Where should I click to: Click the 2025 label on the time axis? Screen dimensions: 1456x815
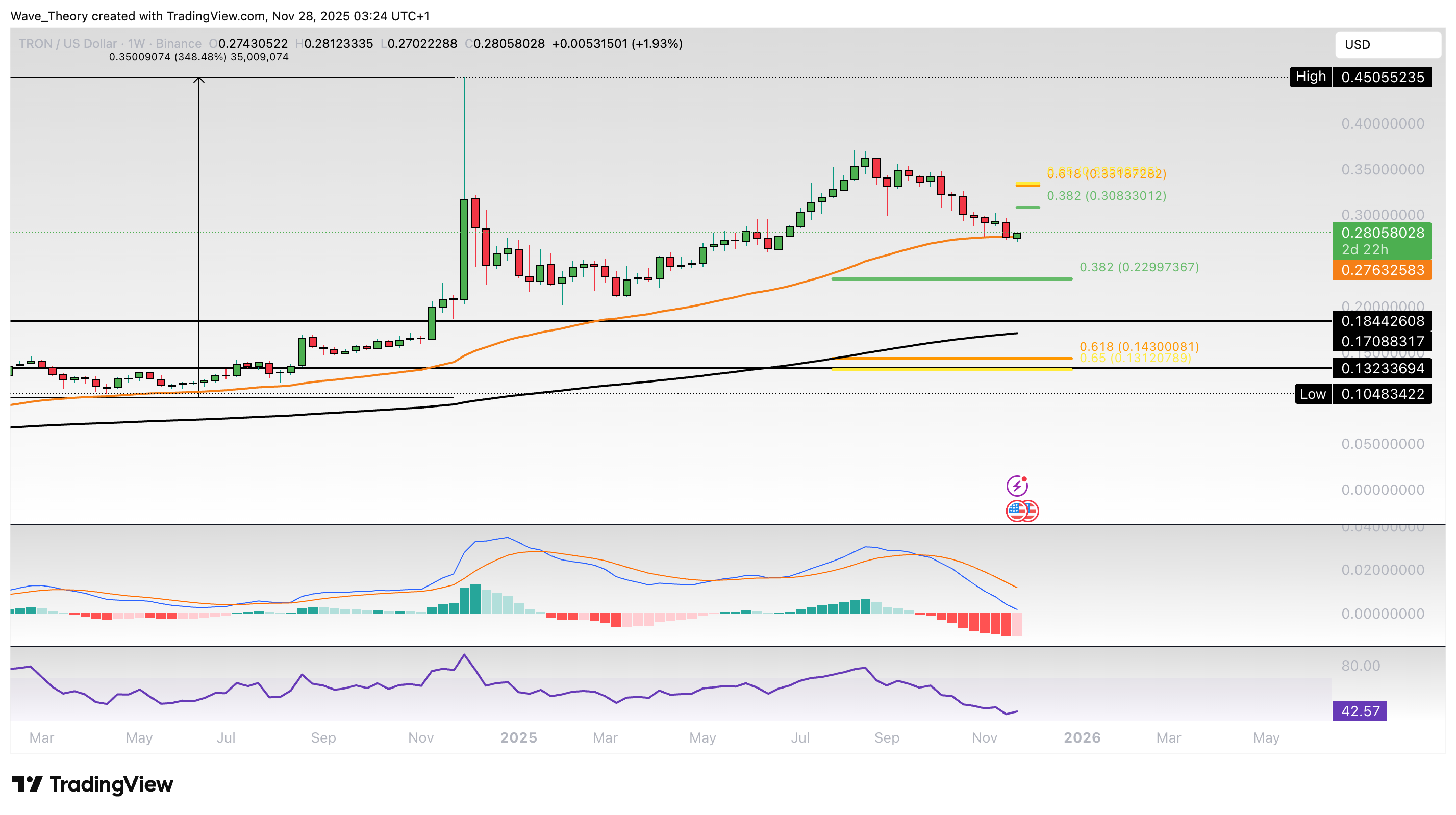[519, 737]
